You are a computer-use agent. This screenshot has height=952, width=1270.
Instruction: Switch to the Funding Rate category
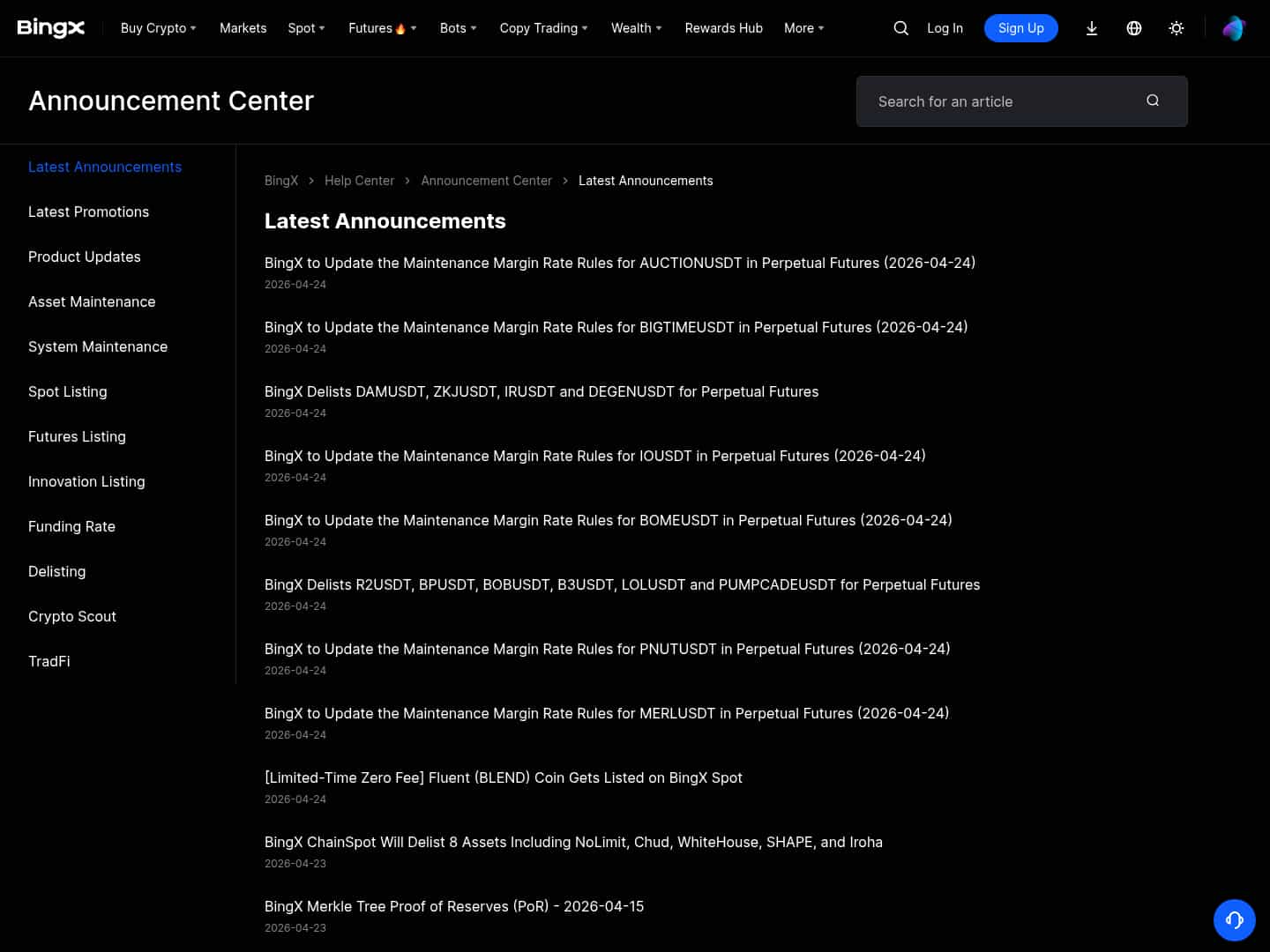[71, 526]
